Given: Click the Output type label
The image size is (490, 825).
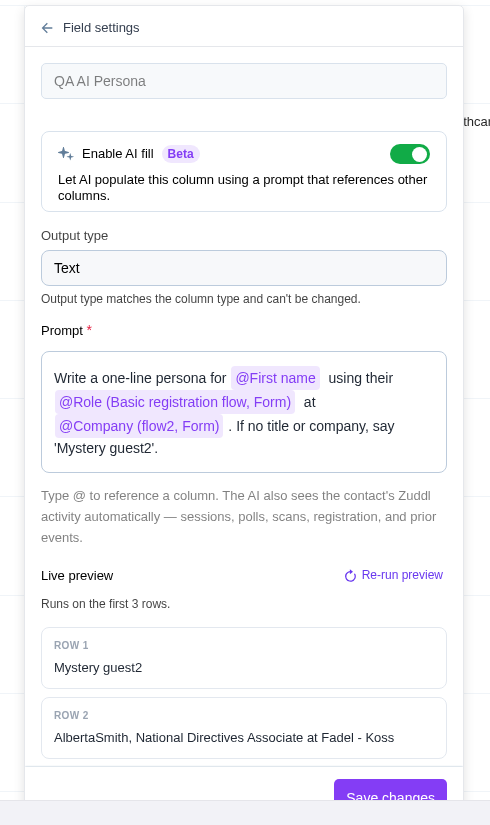Looking at the screenshot, I should pyautogui.click(x=74, y=236).
